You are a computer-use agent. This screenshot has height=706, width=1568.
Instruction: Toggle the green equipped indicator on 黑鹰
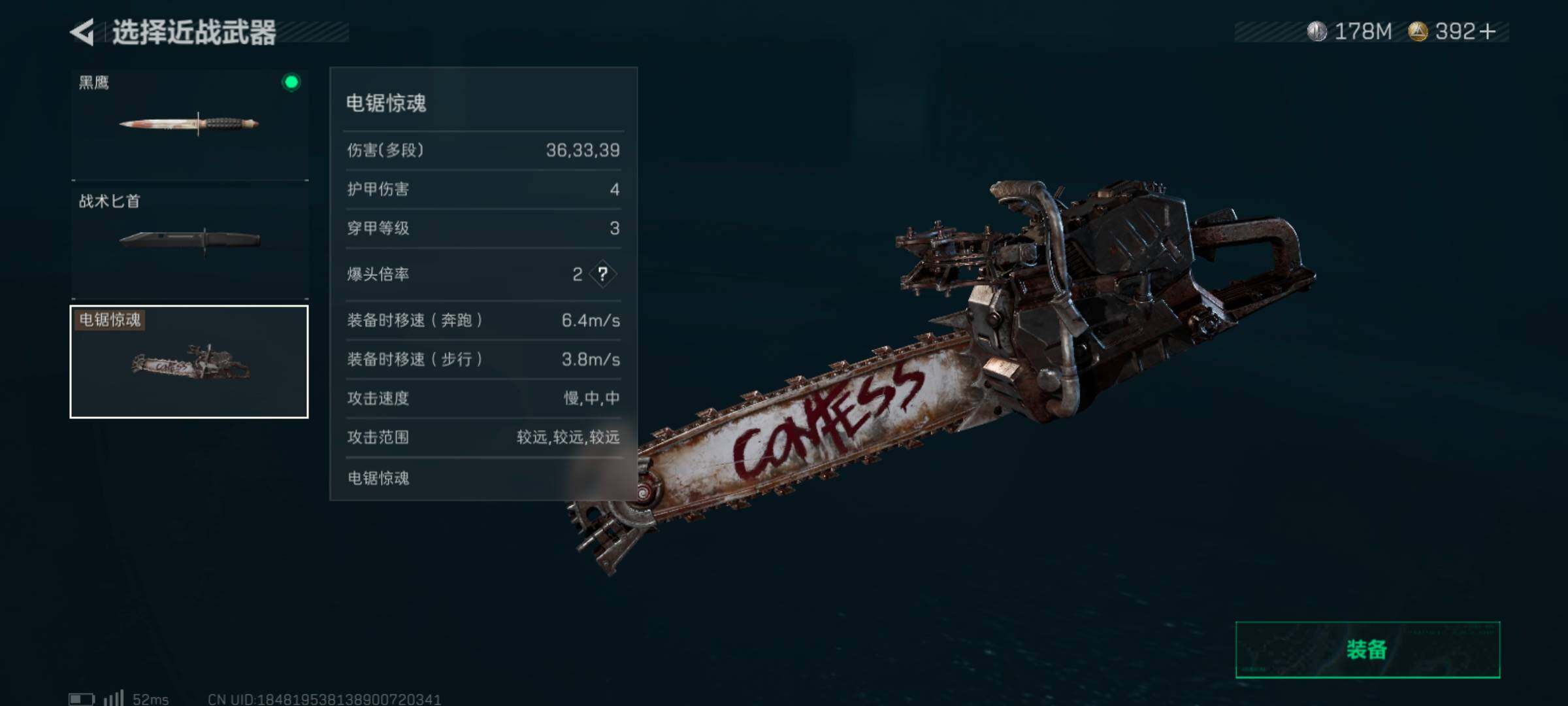coord(291,82)
